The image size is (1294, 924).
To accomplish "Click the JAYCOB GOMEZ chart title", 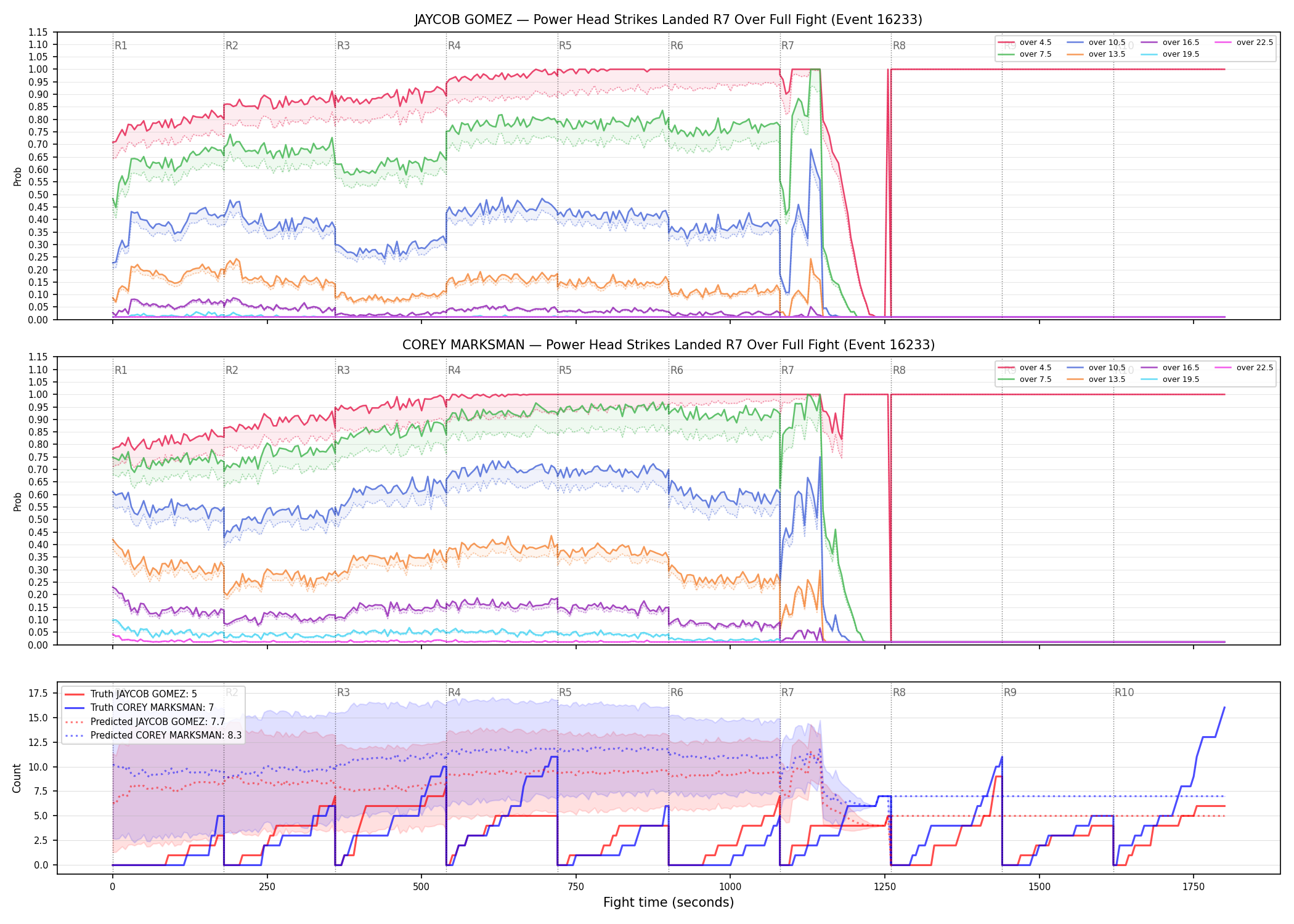I will pyautogui.click(x=668, y=20).
